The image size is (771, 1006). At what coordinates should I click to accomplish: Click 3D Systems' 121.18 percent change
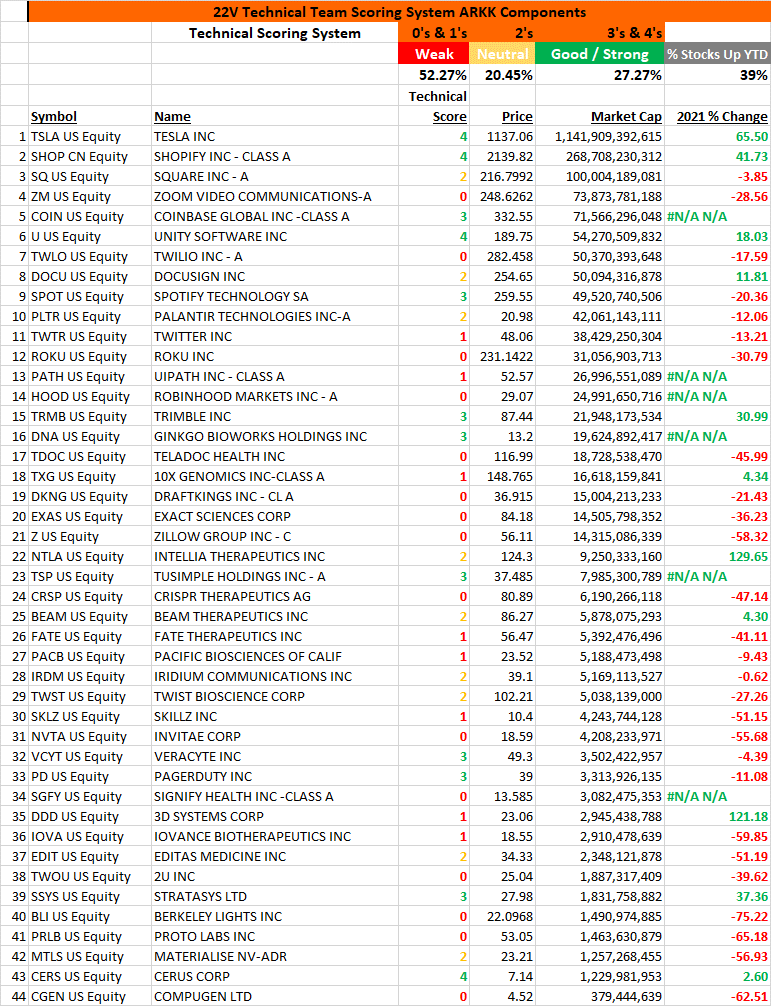[x=718, y=816]
